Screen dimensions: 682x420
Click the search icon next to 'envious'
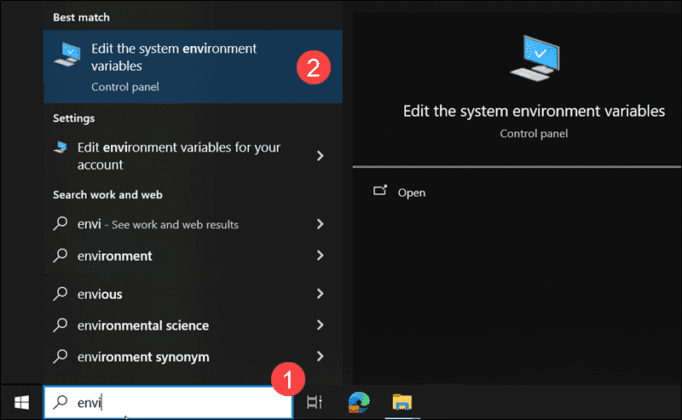pyautogui.click(x=62, y=294)
